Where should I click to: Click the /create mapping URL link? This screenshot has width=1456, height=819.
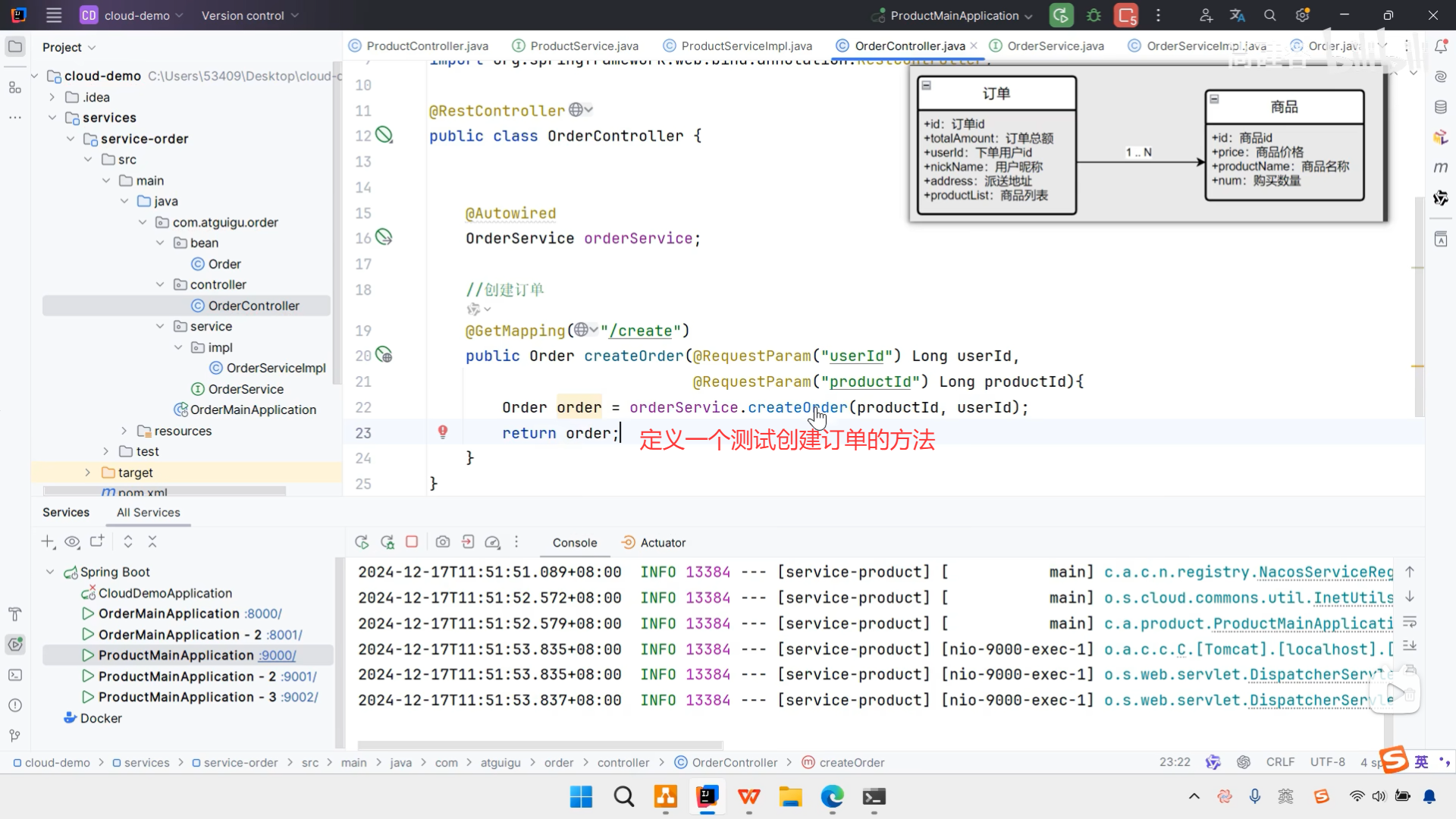[x=641, y=331]
